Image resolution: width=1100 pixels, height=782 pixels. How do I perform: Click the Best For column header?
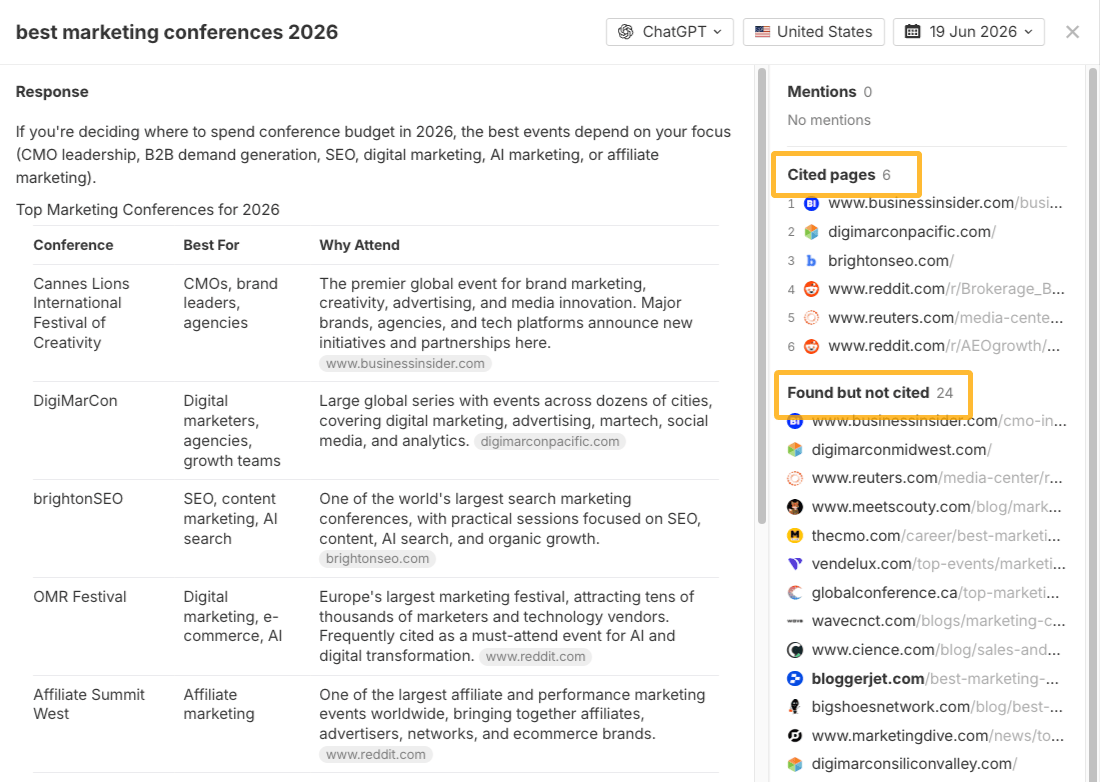click(x=211, y=245)
